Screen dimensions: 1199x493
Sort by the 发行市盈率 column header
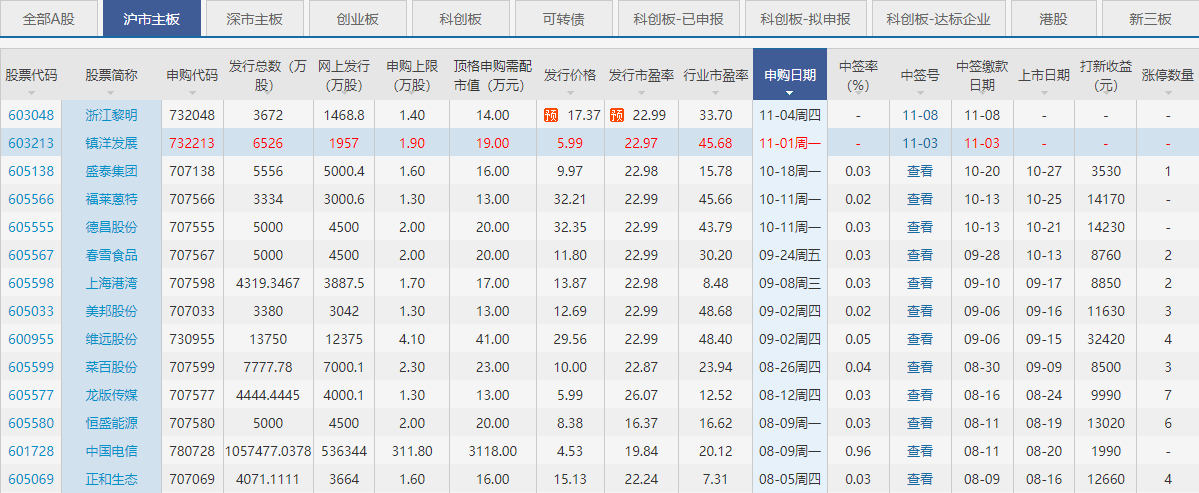[x=641, y=76]
